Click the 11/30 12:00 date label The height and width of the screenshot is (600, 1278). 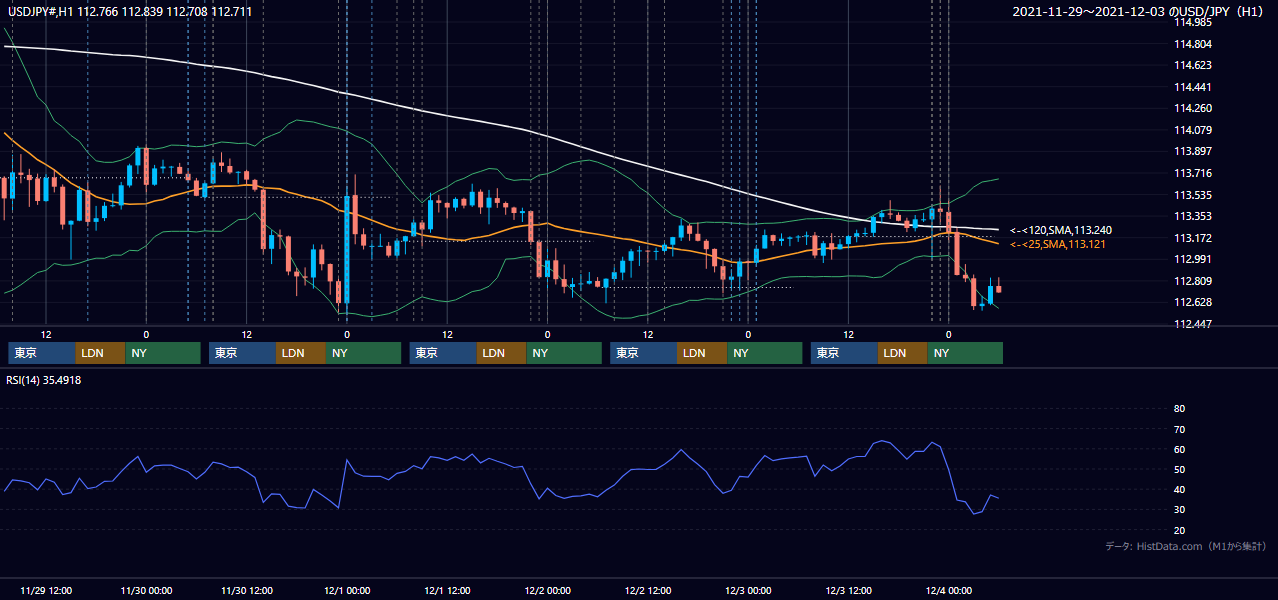246,590
